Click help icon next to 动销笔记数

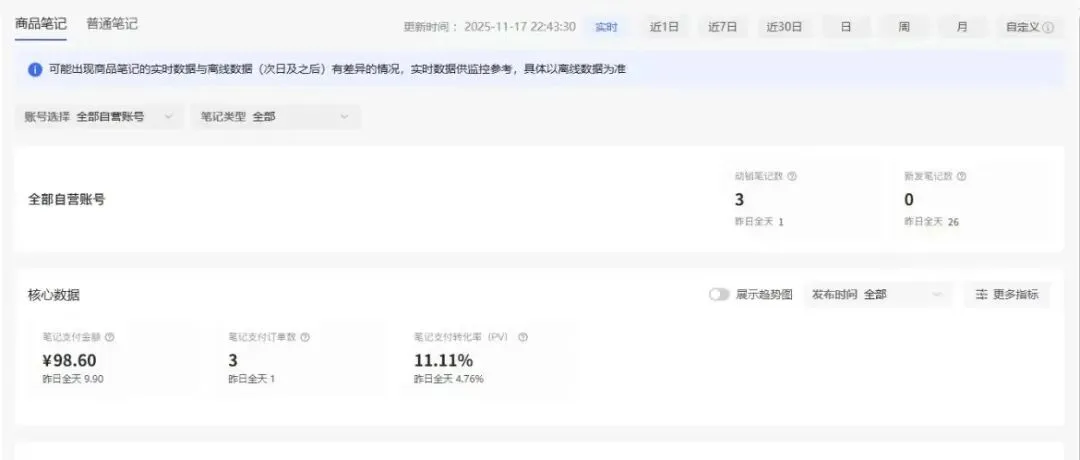tap(792, 176)
